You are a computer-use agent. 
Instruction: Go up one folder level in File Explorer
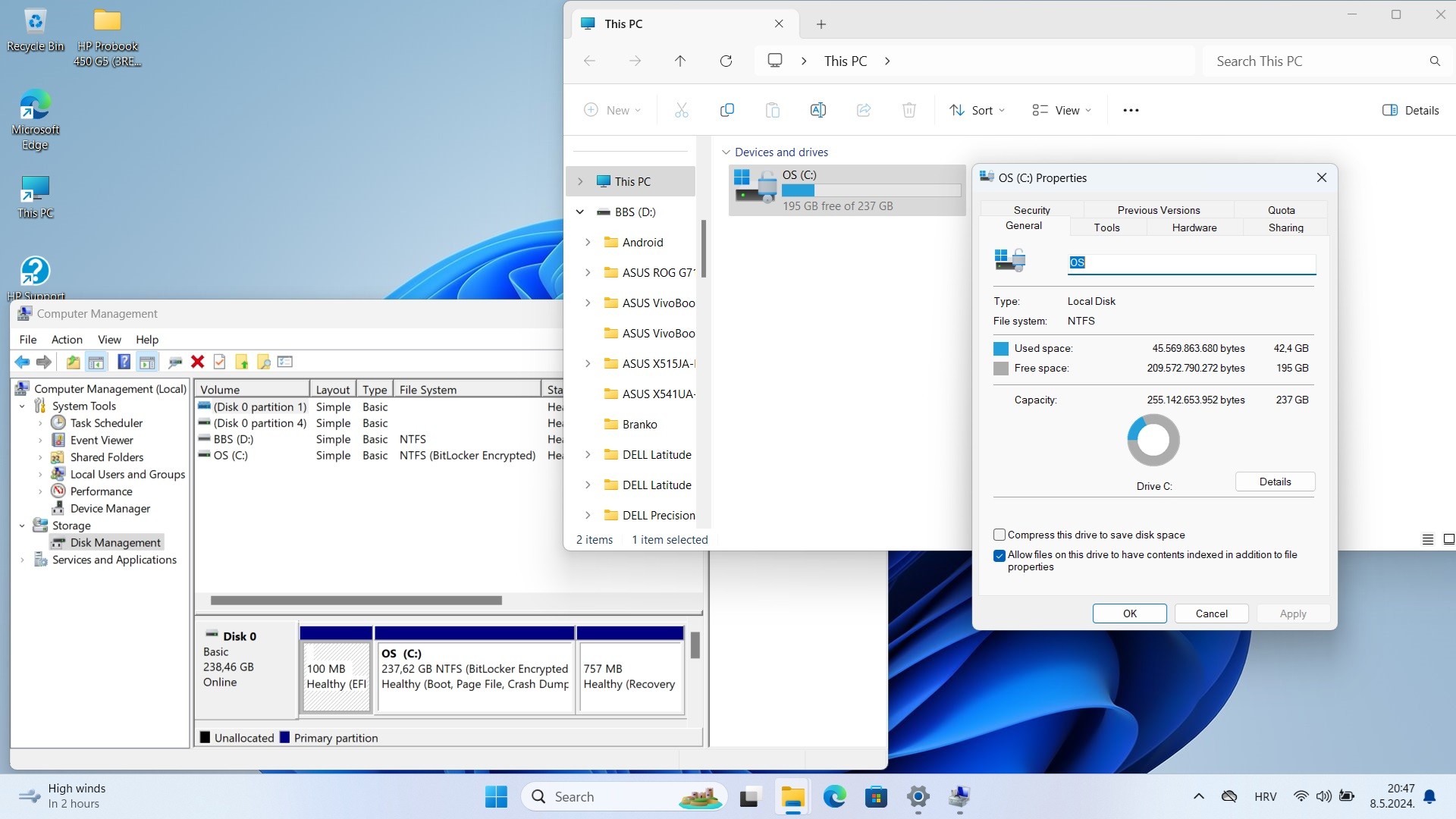(x=680, y=61)
